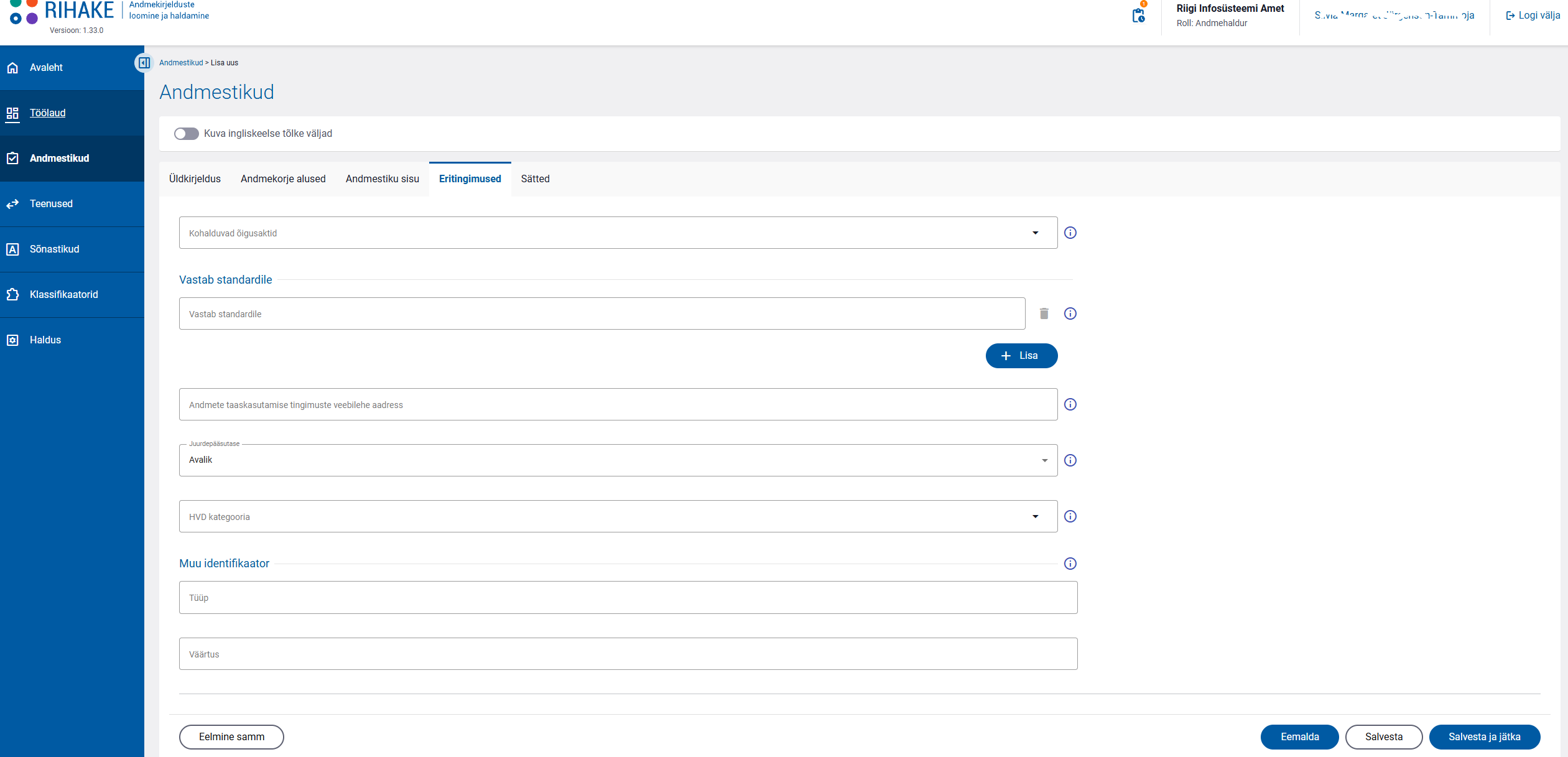Delete the Vastab standardile entry with trash icon
The image size is (1568, 757).
pyautogui.click(x=1044, y=313)
